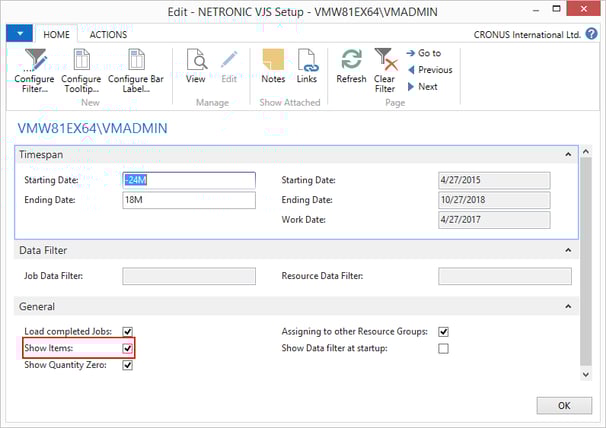Clear Filter in Page group
606x428 pixels.
click(x=385, y=71)
